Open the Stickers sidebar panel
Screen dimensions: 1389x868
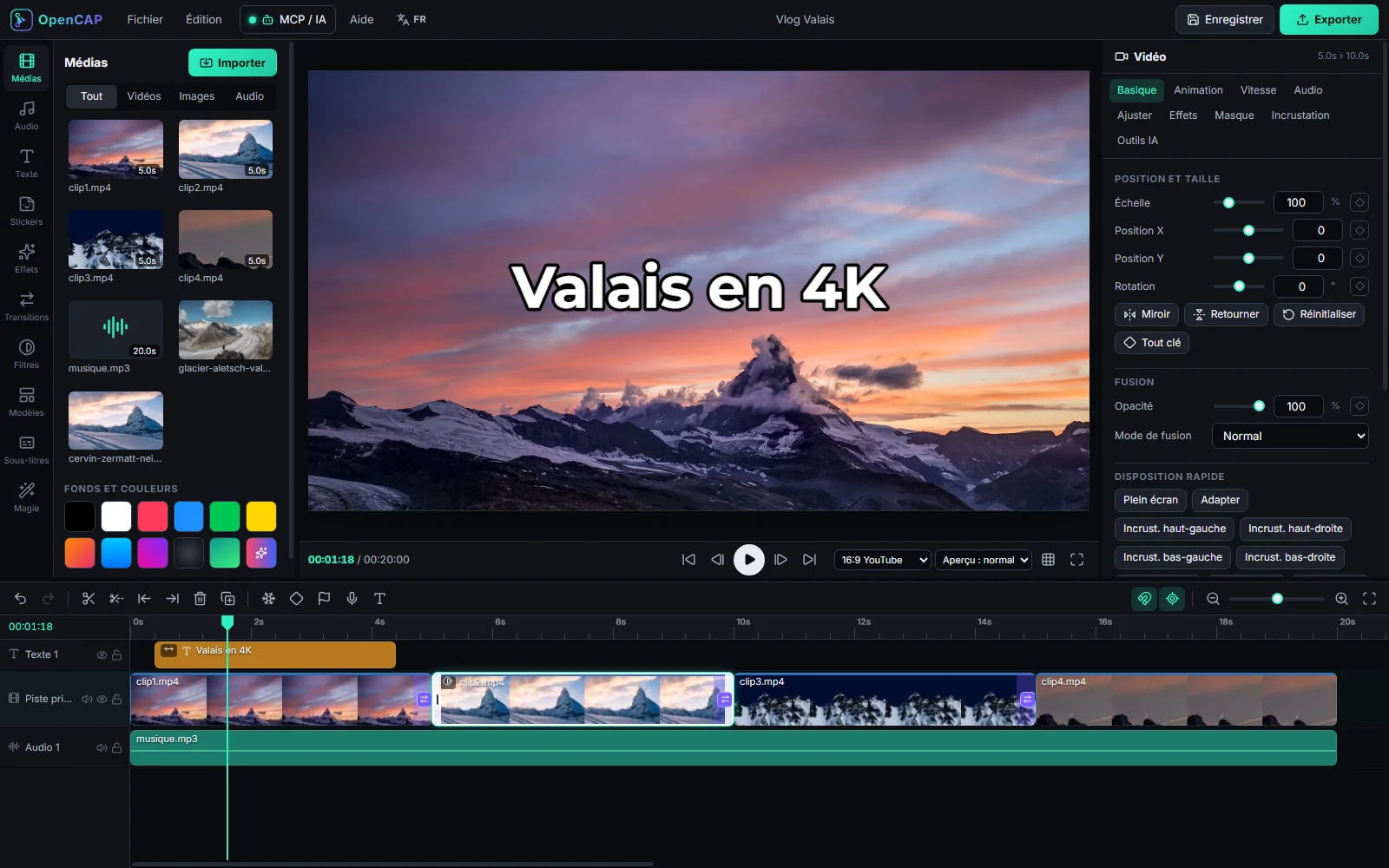coord(27,211)
